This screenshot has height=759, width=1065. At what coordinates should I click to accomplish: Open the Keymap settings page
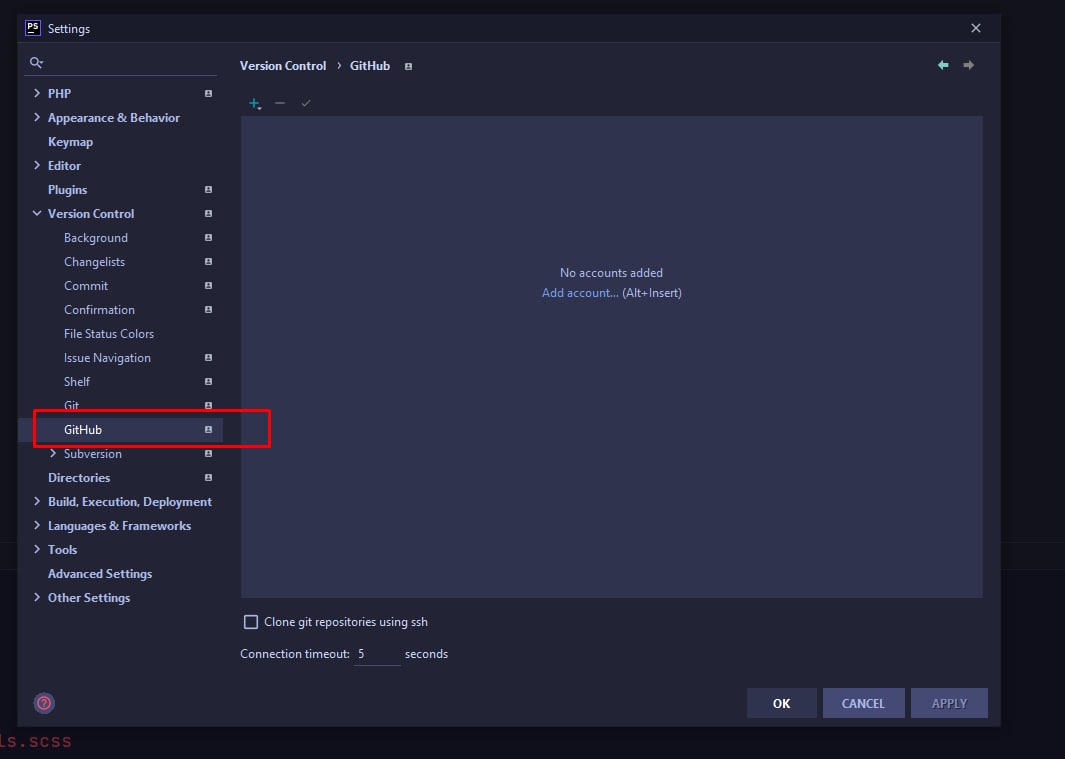[70, 142]
